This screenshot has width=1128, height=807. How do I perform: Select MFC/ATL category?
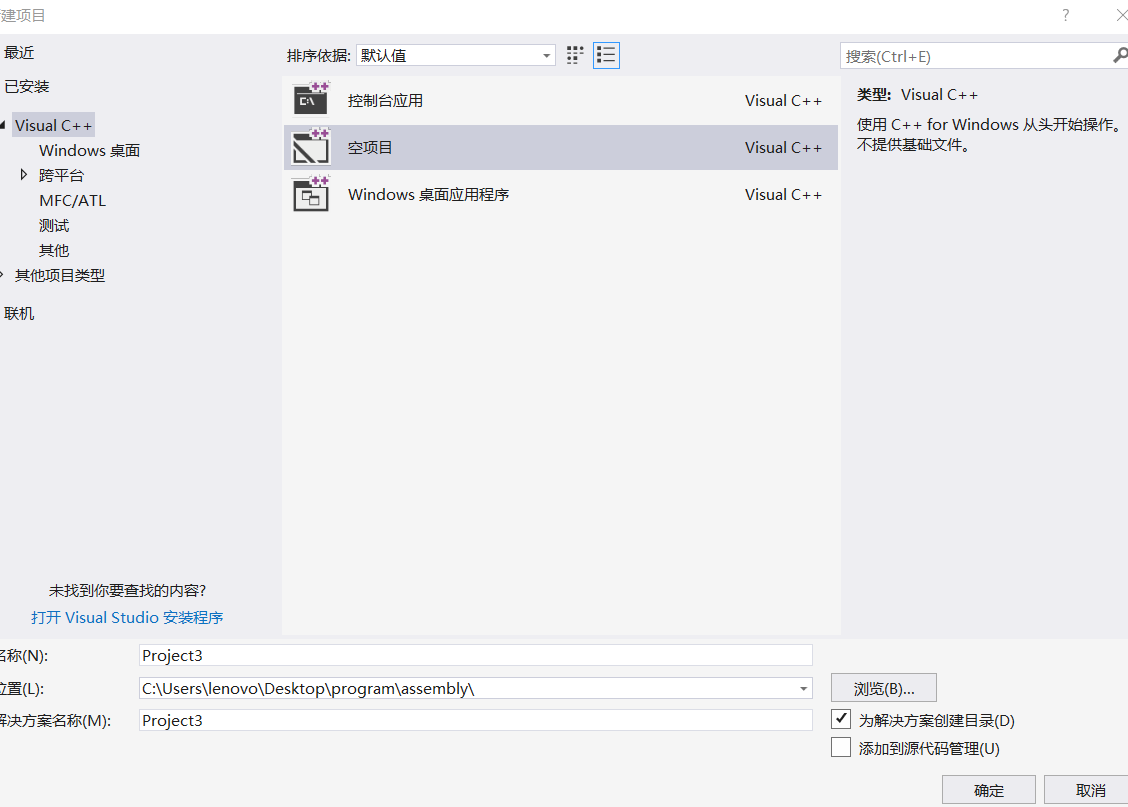pyautogui.click(x=73, y=201)
